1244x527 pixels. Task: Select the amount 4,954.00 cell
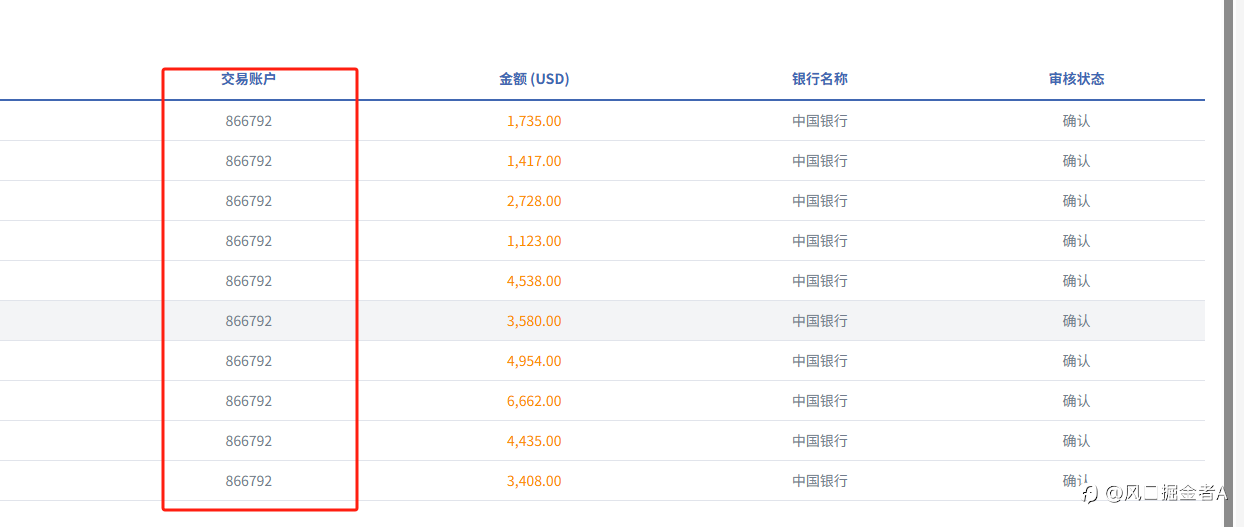(x=534, y=361)
